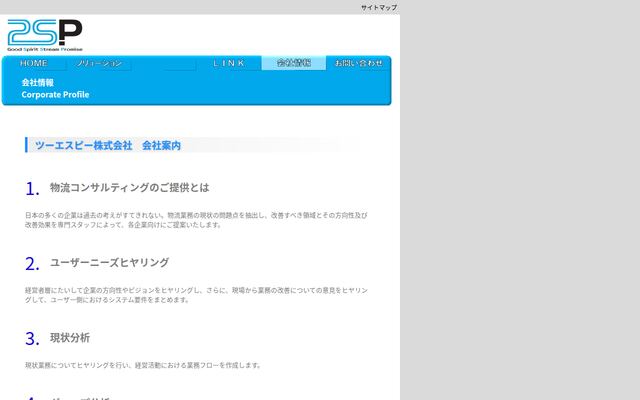Open the highlighted 会社情報 menu tab
This screenshot has height=400, width=640.
click(294, 63)
